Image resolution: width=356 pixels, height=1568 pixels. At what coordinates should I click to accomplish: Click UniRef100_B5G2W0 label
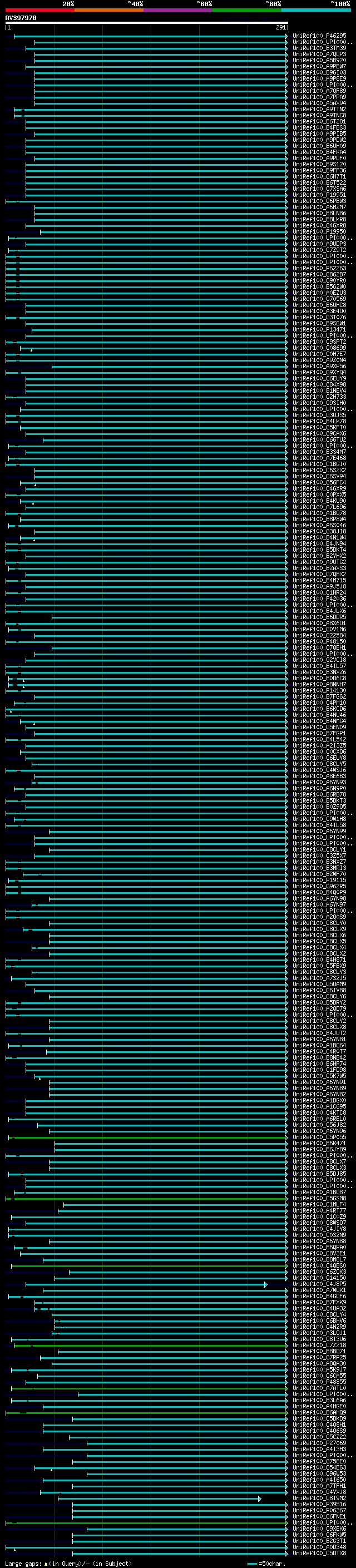[x=319, y=286]
